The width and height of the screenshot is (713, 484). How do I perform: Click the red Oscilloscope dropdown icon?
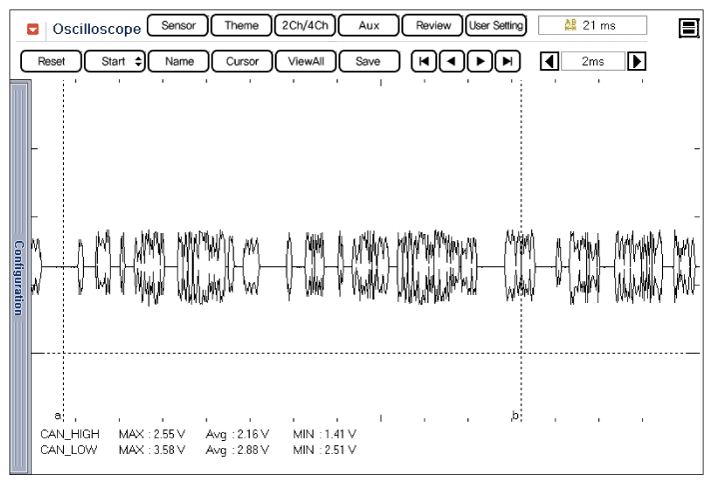pos(32,28)
